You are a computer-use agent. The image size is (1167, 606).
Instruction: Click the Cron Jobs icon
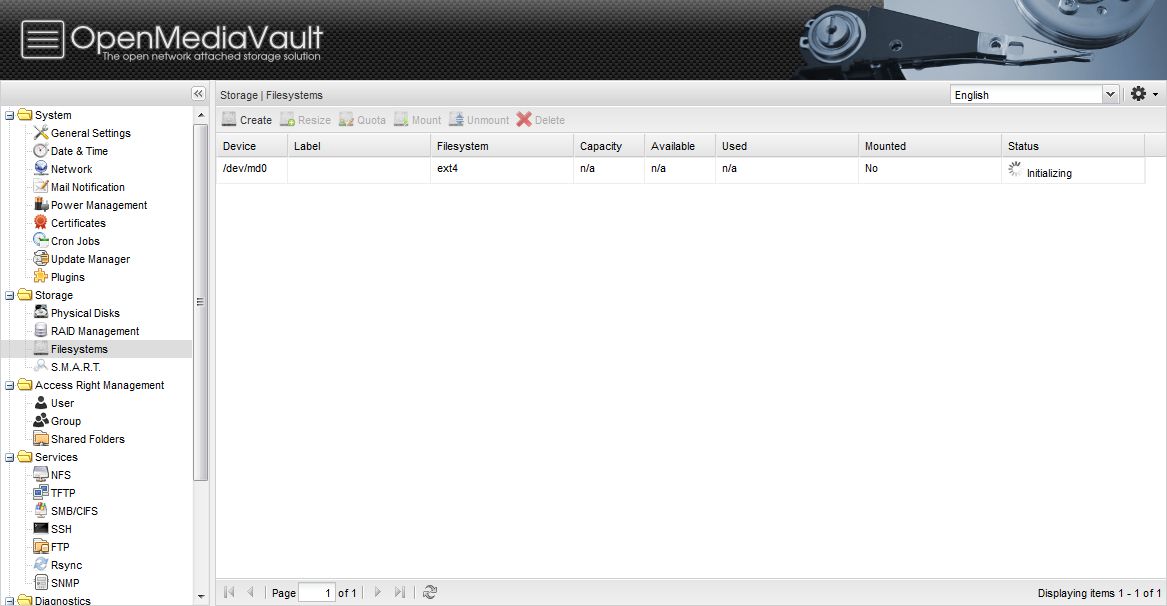pos(41,240)
